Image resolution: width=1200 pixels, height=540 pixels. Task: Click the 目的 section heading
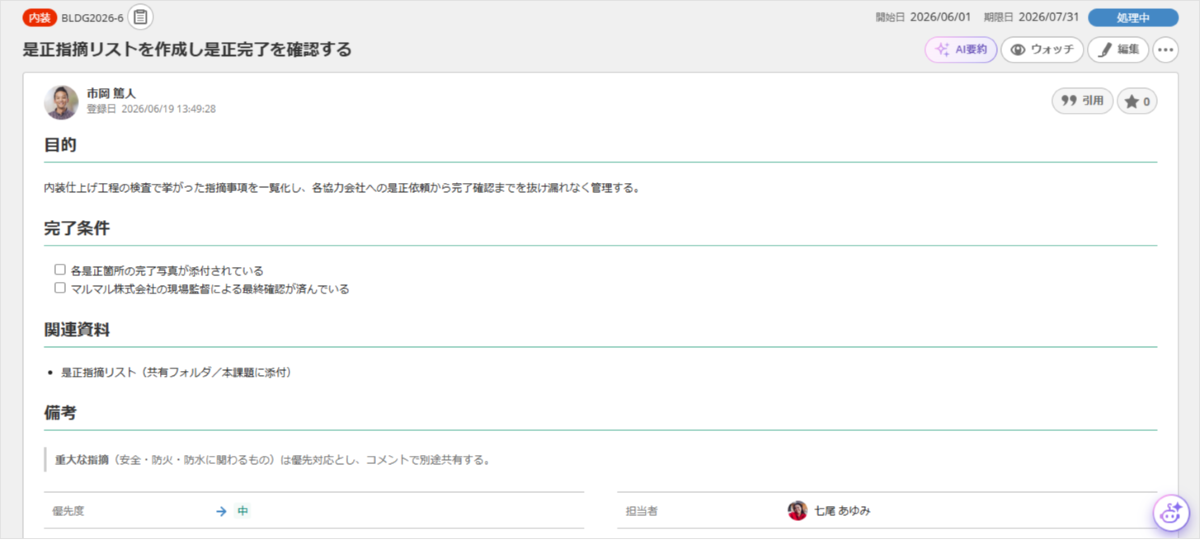(x=60, y=145)
